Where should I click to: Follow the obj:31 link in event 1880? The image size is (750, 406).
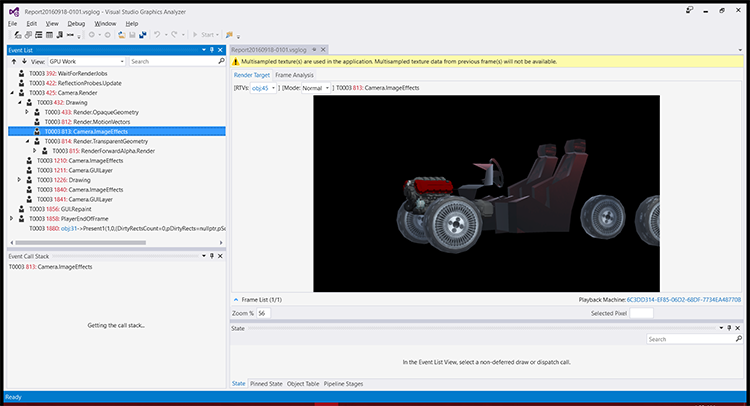click(x=69, y=229)
